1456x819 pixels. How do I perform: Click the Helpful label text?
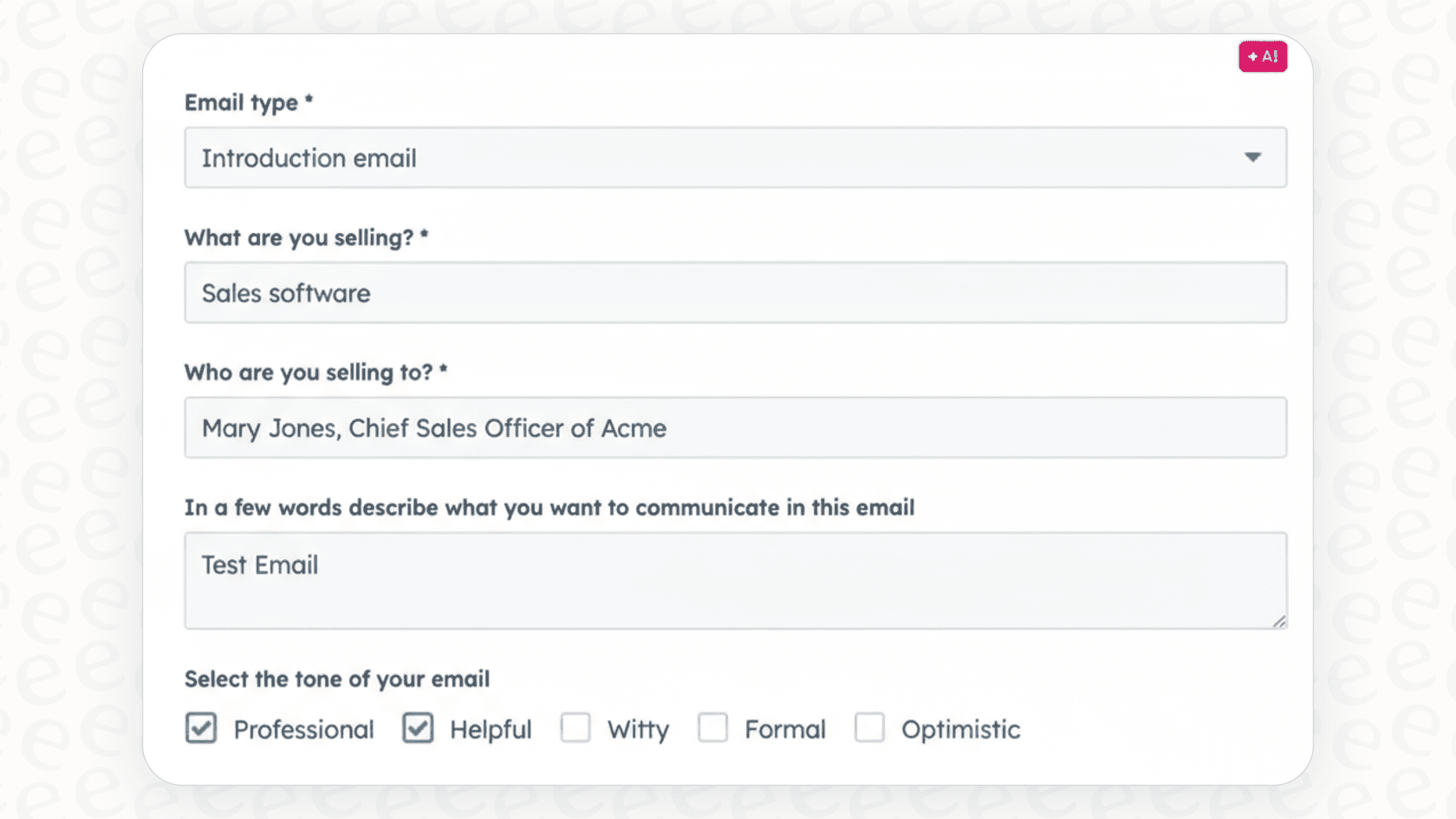click(x=490, y=729)
